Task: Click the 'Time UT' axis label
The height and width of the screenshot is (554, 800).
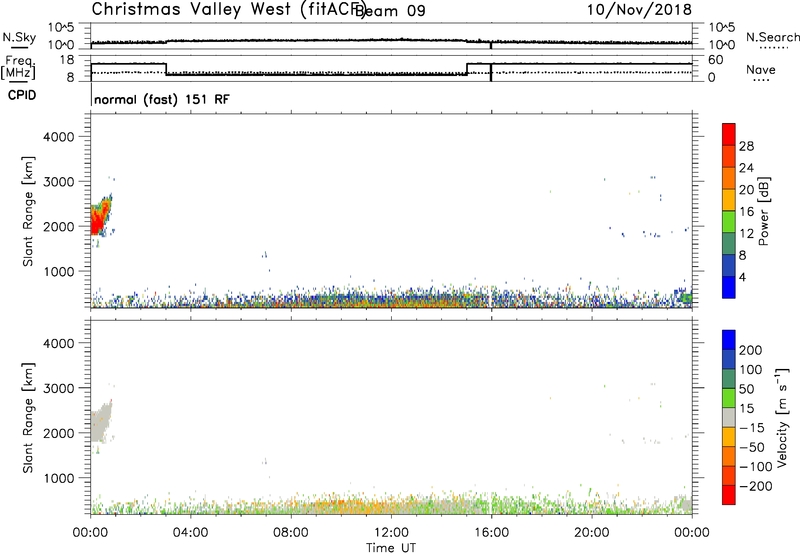Action: [x=391, y=548]
